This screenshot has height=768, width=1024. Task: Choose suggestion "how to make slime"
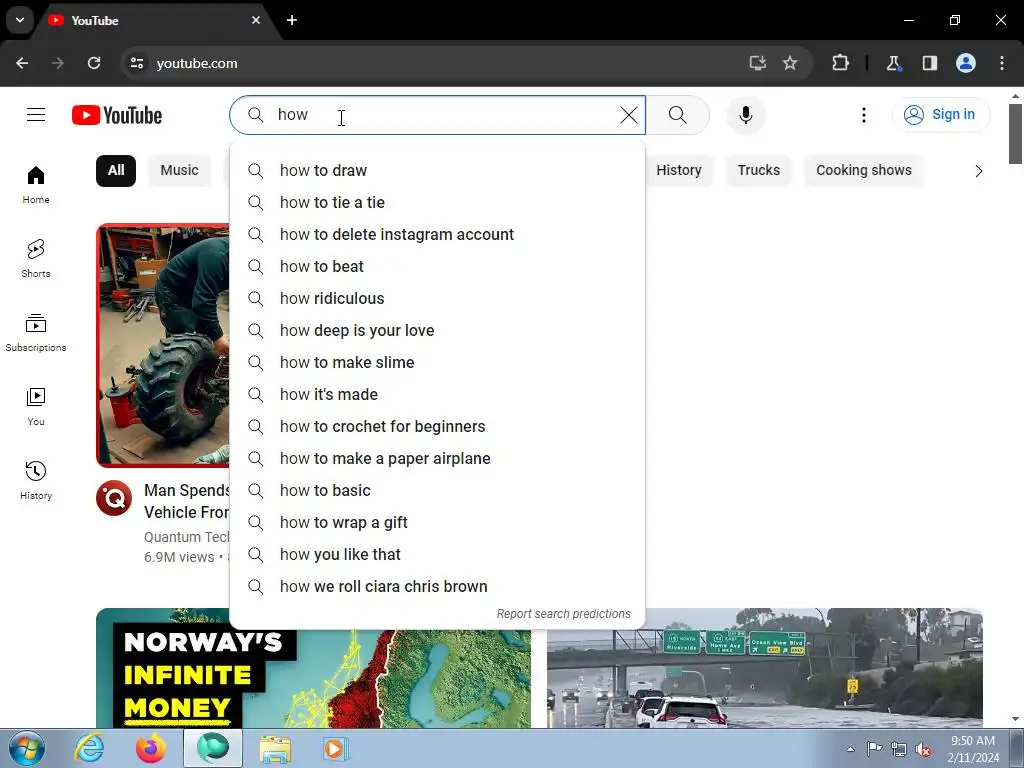(x=438, y=362)
